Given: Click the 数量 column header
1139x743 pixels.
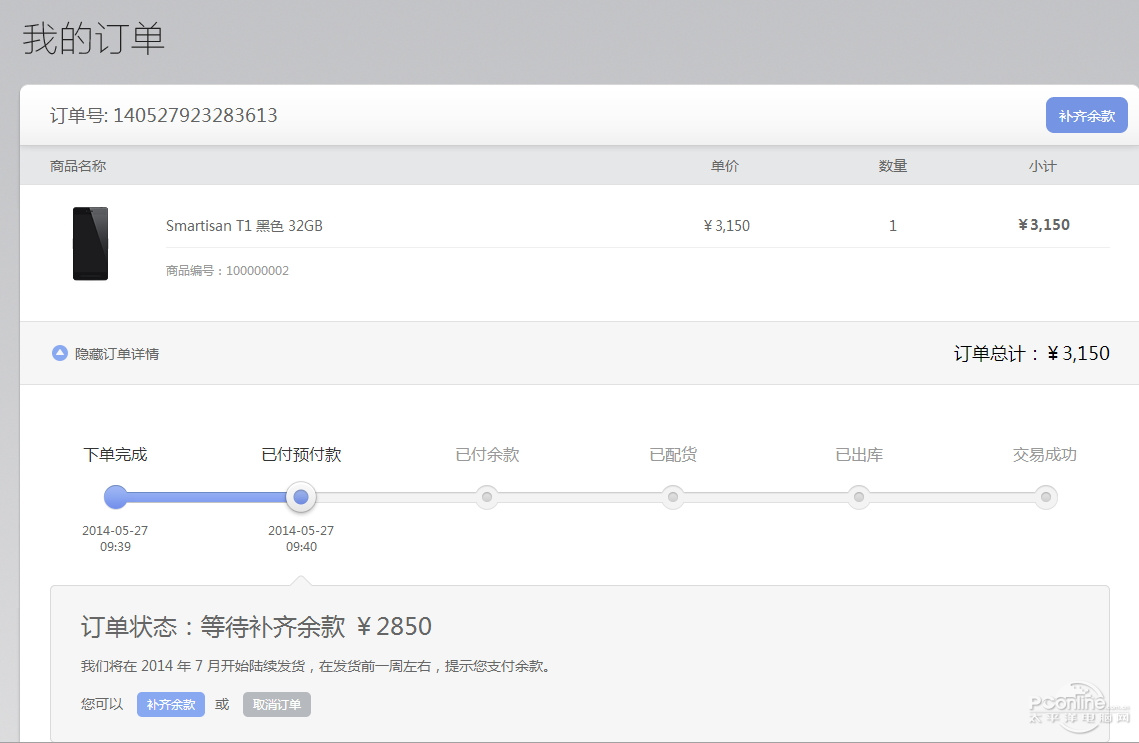Looking at the screenshot, I should [893, 166].
